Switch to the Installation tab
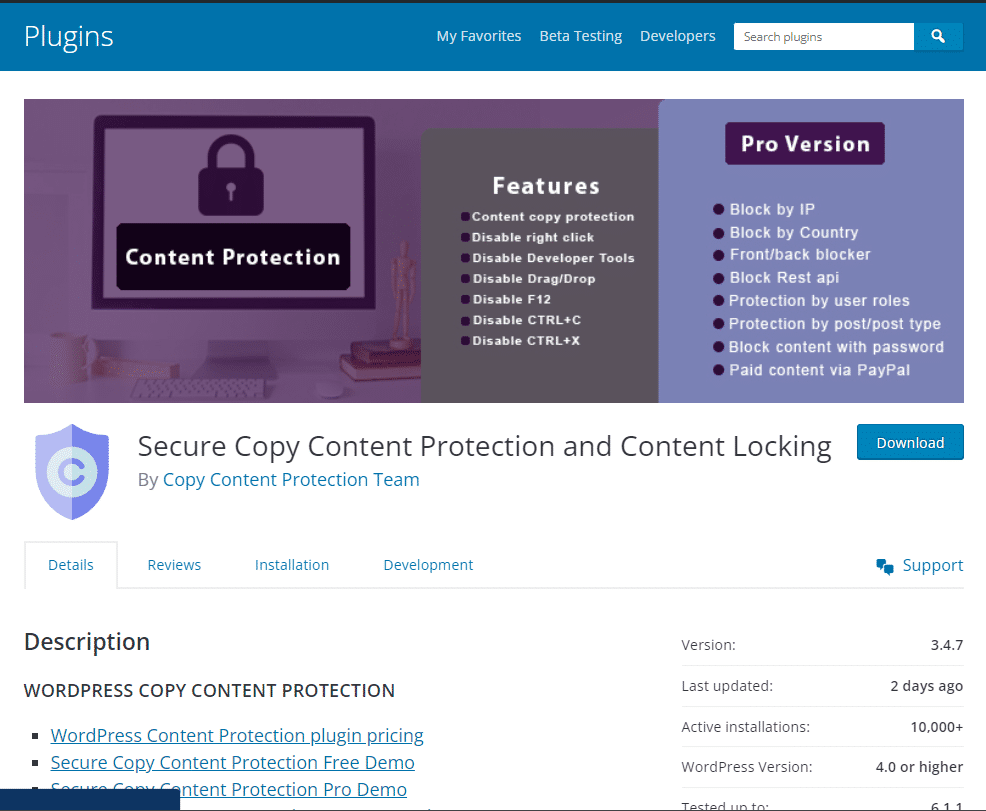The image size is (986, 811). coord(292,565)
